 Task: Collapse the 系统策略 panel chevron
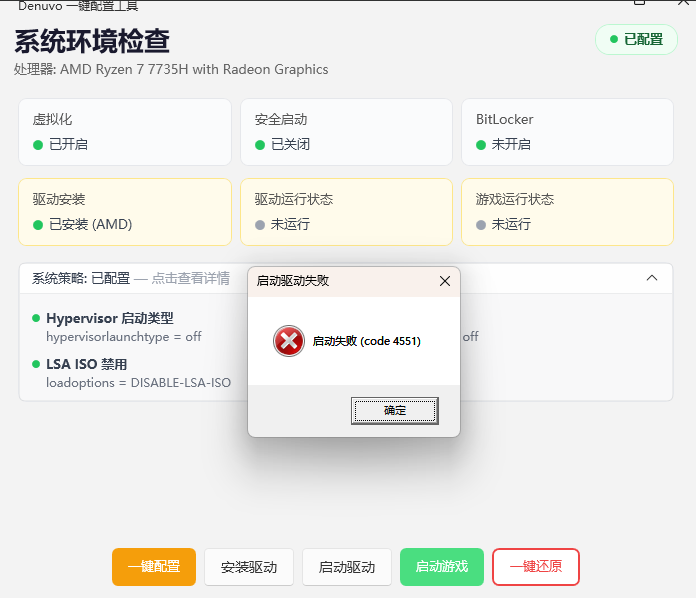[652, 278]
